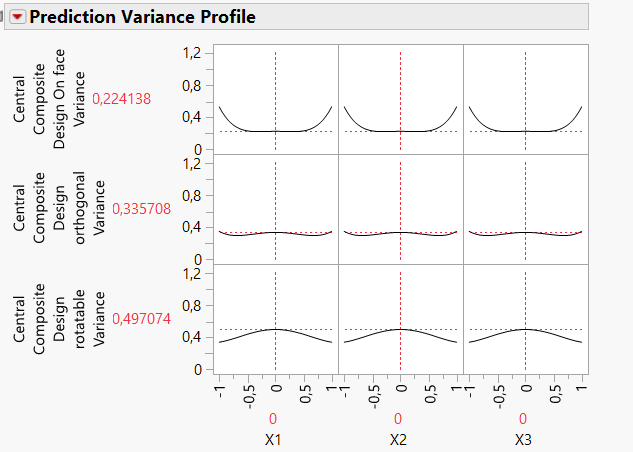The height and width of the screenshot is (452, 633).
Task: Click the red 0 setting above X2
Action: (398, 419)
